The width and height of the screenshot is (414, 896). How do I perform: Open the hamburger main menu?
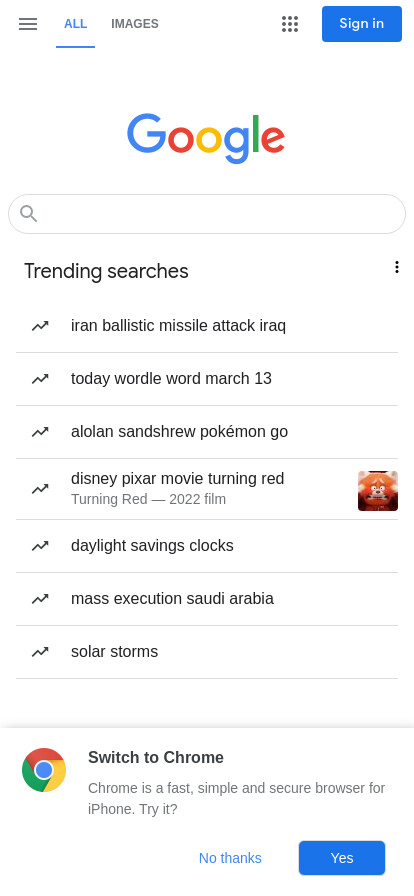[27, 24]
